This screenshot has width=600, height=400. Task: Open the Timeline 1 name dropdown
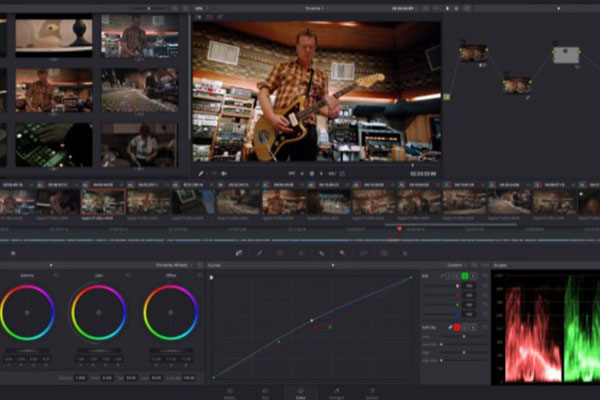click(318, 8)
